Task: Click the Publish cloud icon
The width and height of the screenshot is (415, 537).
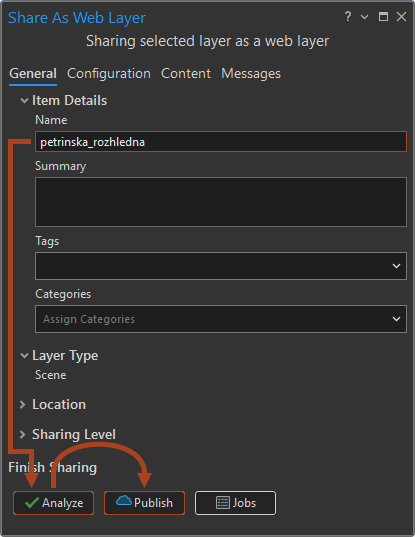Action: click(124, 501)
